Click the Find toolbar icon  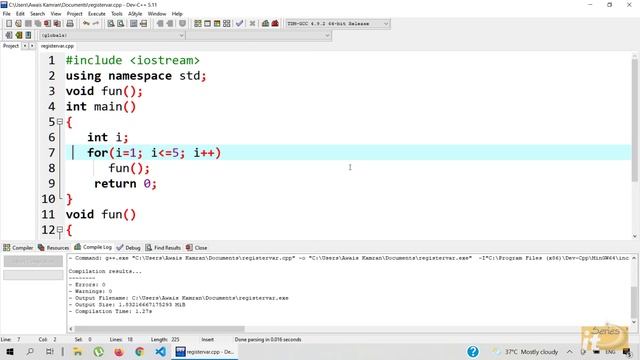tap(111, 24)
